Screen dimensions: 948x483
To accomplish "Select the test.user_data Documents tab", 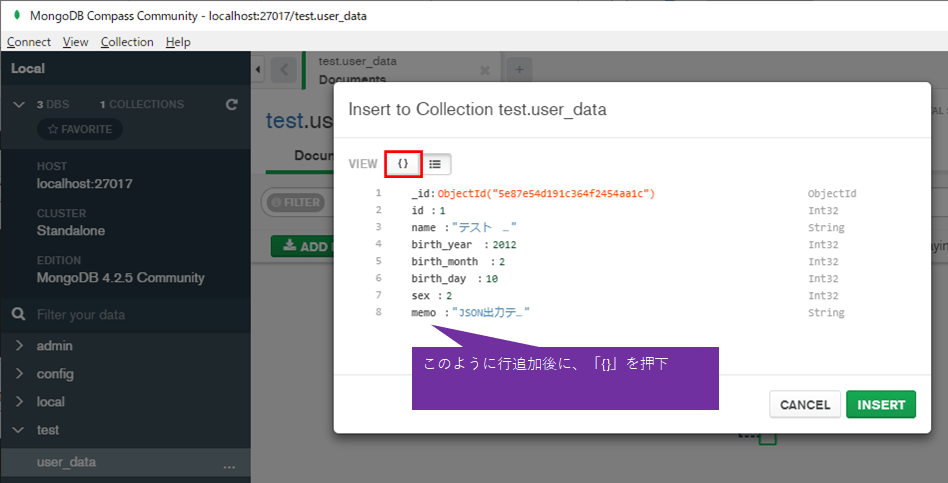I will tap(401, 70).
